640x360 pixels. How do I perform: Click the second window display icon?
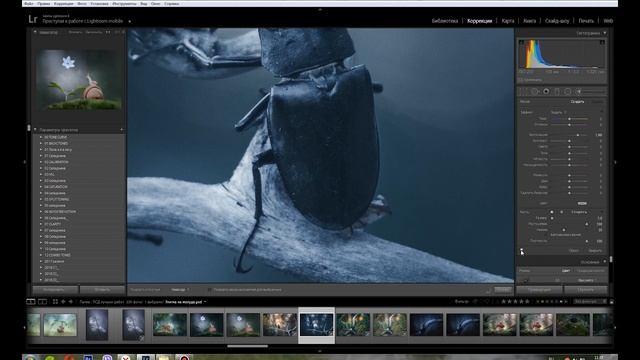point(42,302)
